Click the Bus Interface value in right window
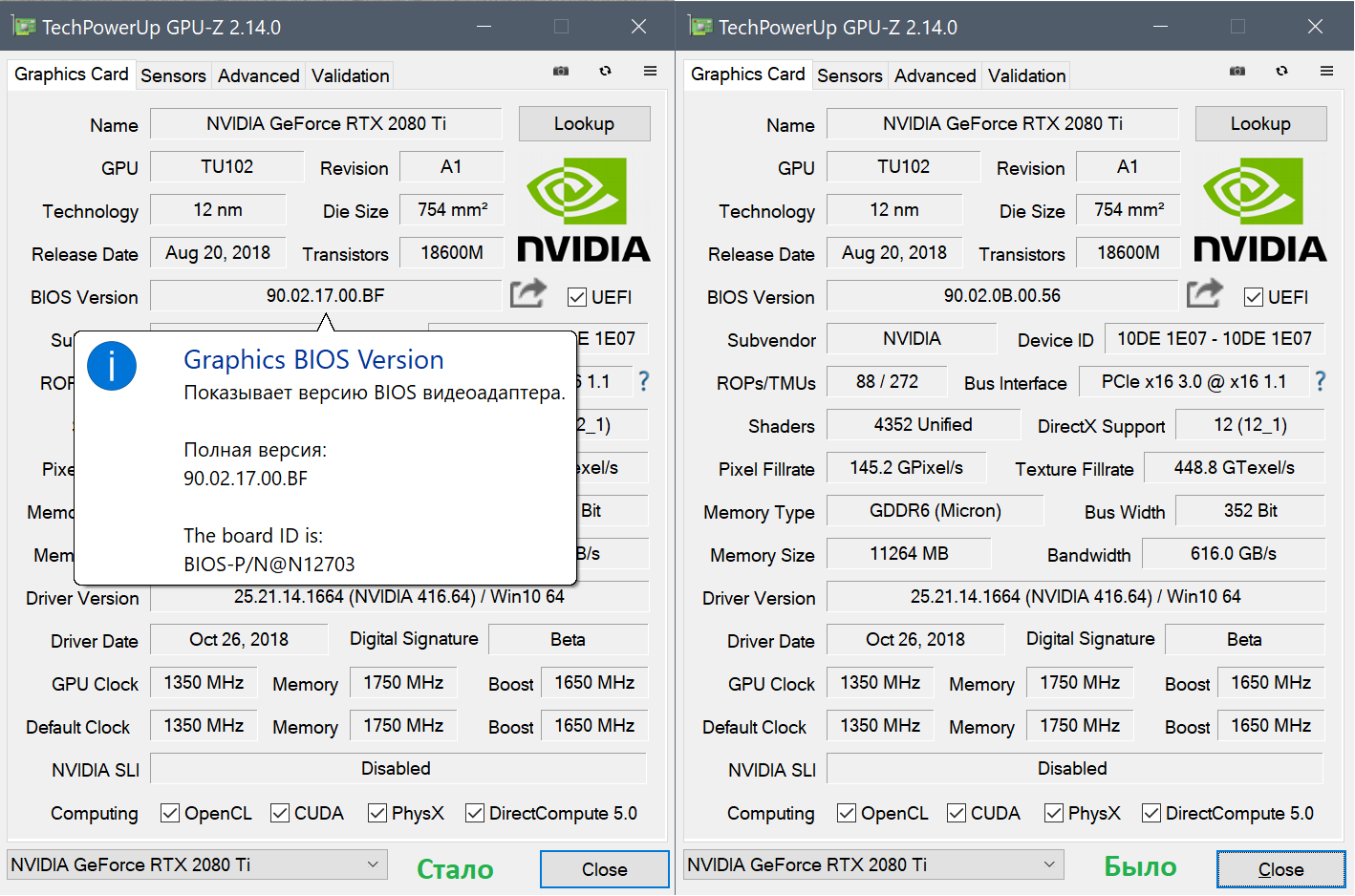This screenshot has height=896, width=1355. coord(1194,381)
